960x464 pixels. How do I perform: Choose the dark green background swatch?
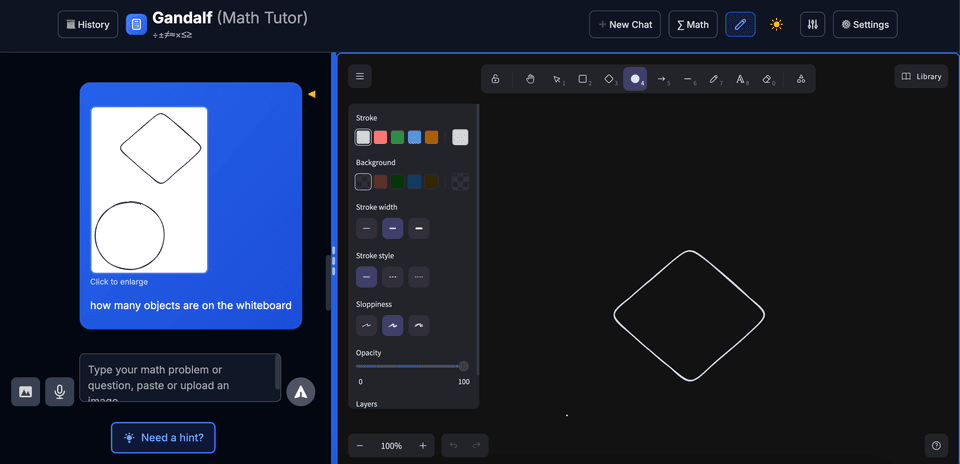tap(397, 182)
